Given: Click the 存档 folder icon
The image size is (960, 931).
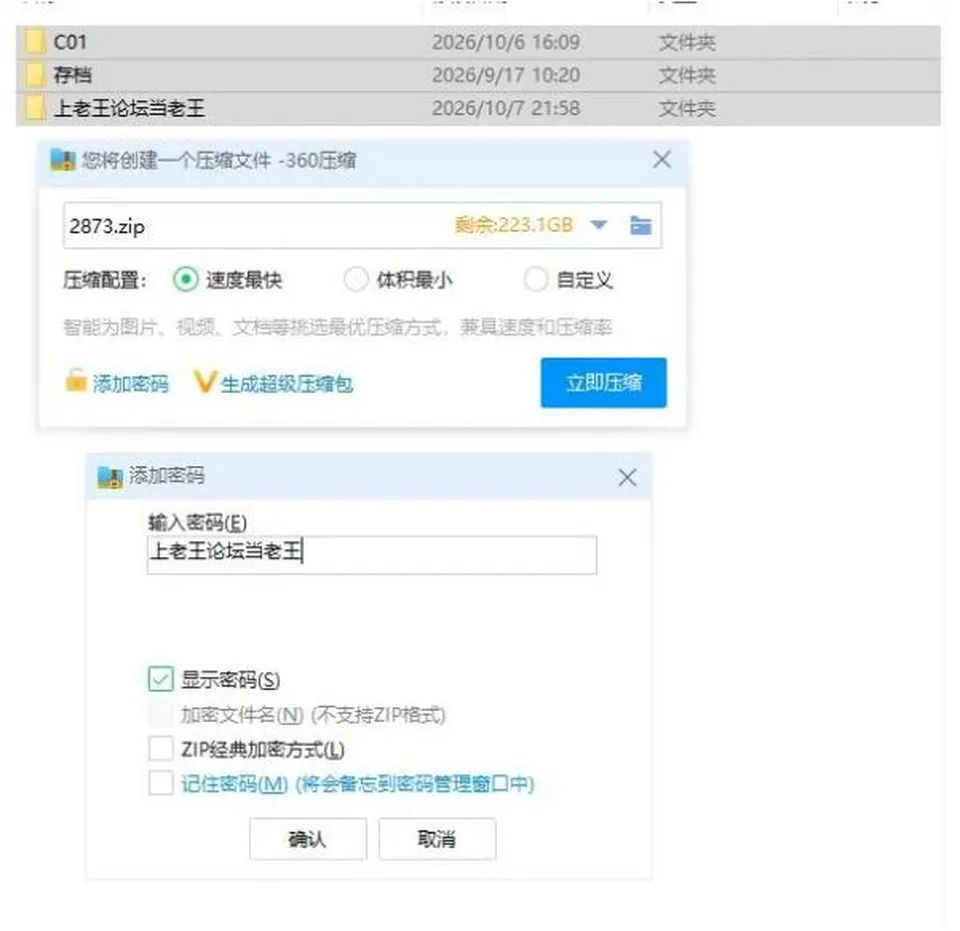Looking at the screenshot, I should point(35,75).
